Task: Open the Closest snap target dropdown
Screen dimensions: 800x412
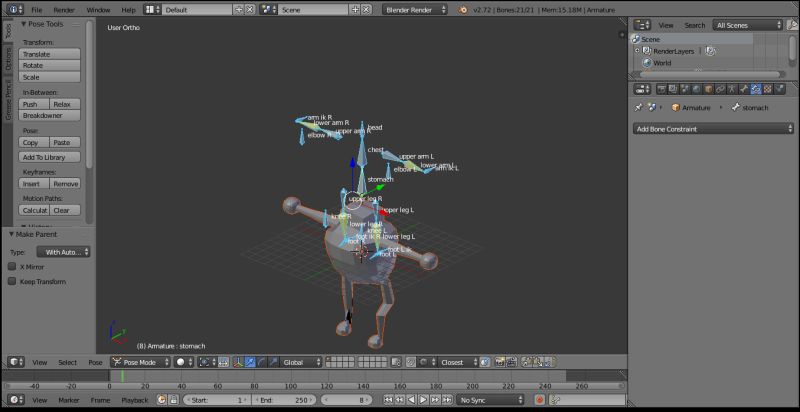Action: [459, 362]
